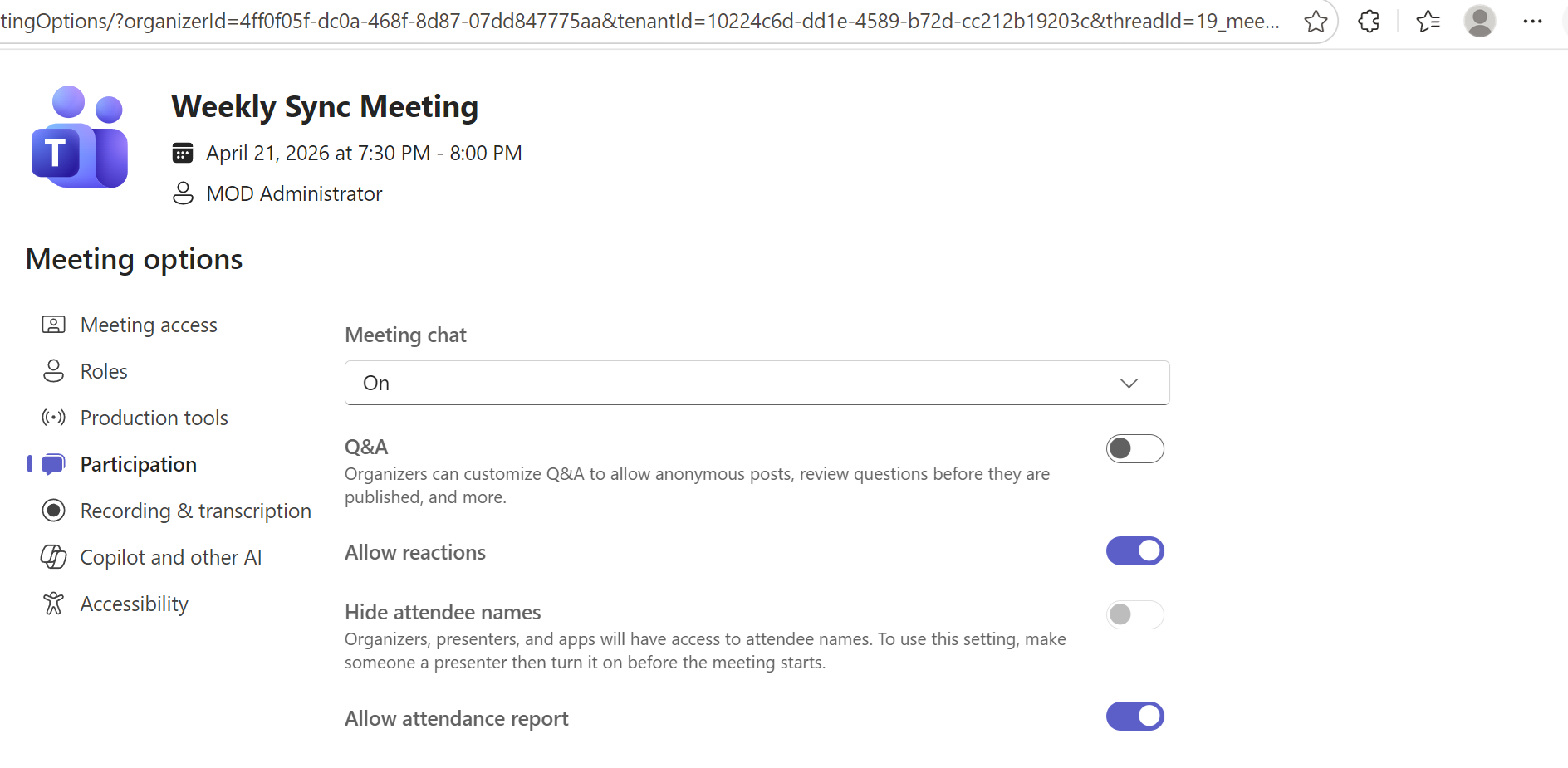Open the browser extensions puzzle icon

(1369, 21)
